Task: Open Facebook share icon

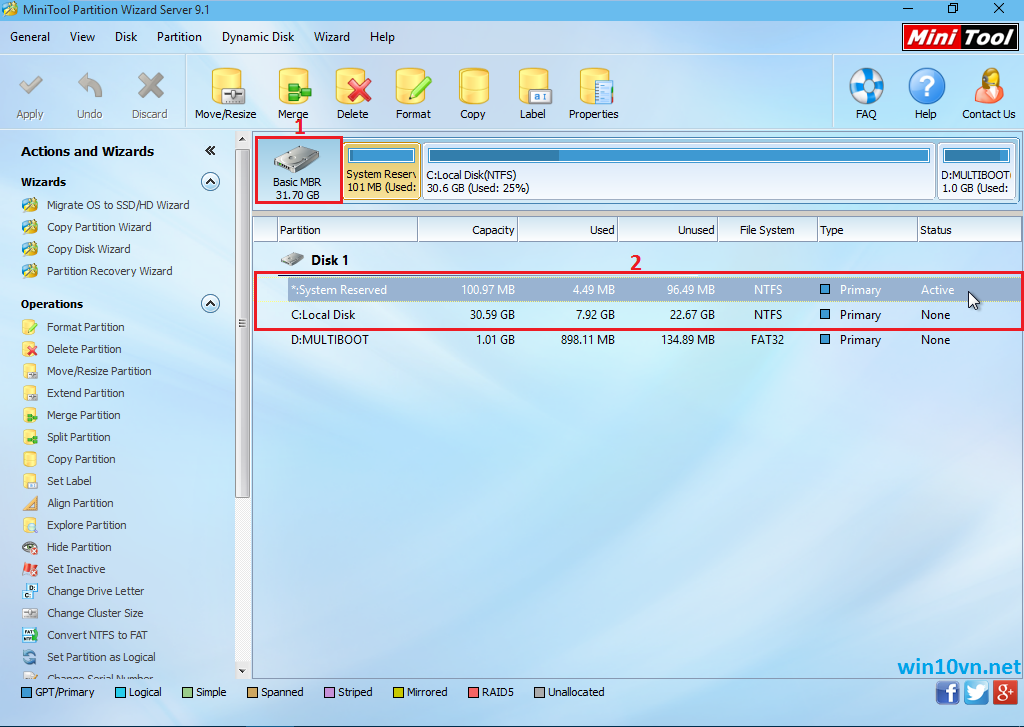Action: pyautogui.click(x=948, y=692)
